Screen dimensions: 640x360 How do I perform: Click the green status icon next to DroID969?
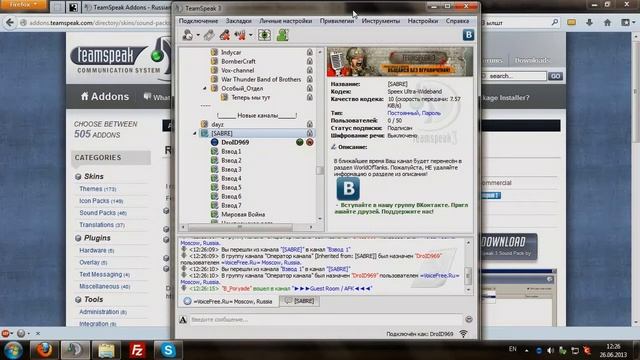(300, 142)
